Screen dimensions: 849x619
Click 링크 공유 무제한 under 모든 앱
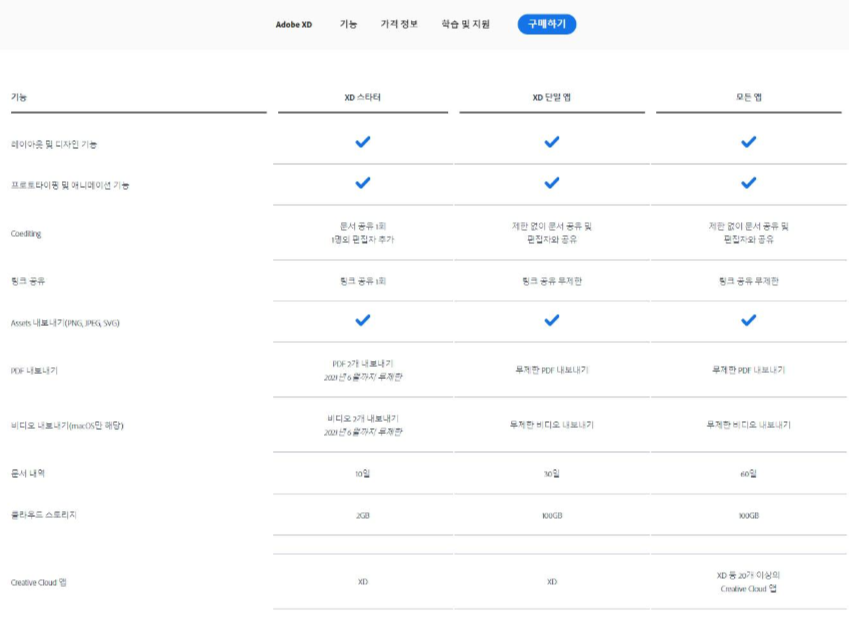(x=748, y=281)
